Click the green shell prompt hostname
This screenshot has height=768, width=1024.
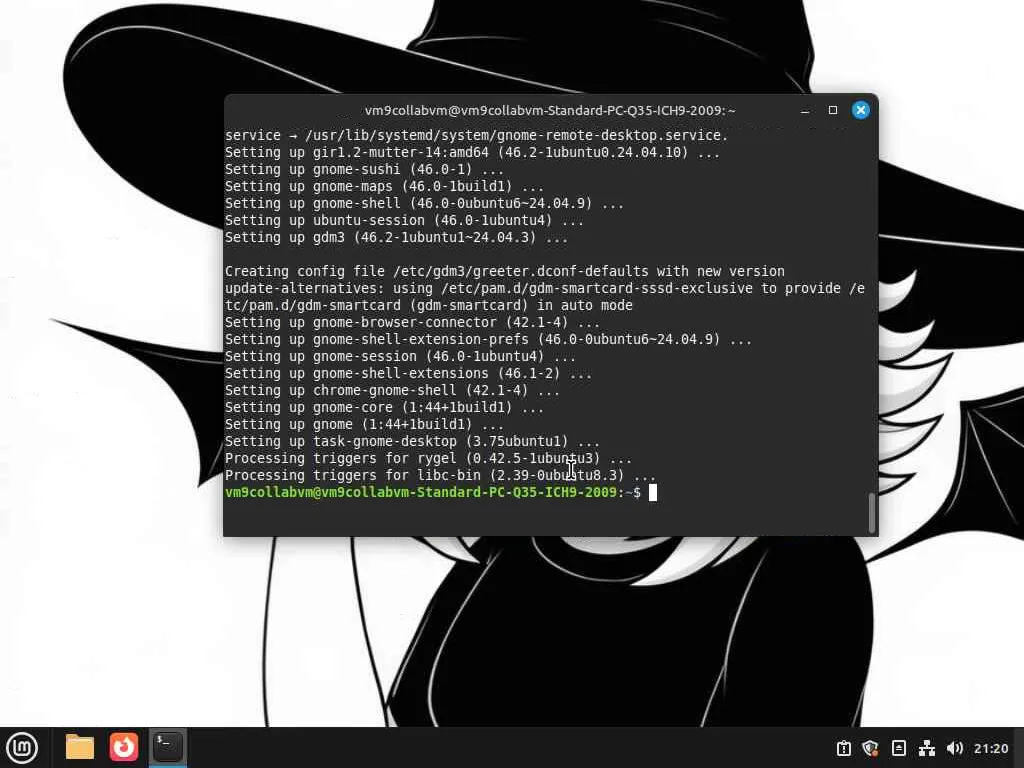(421, 492)
